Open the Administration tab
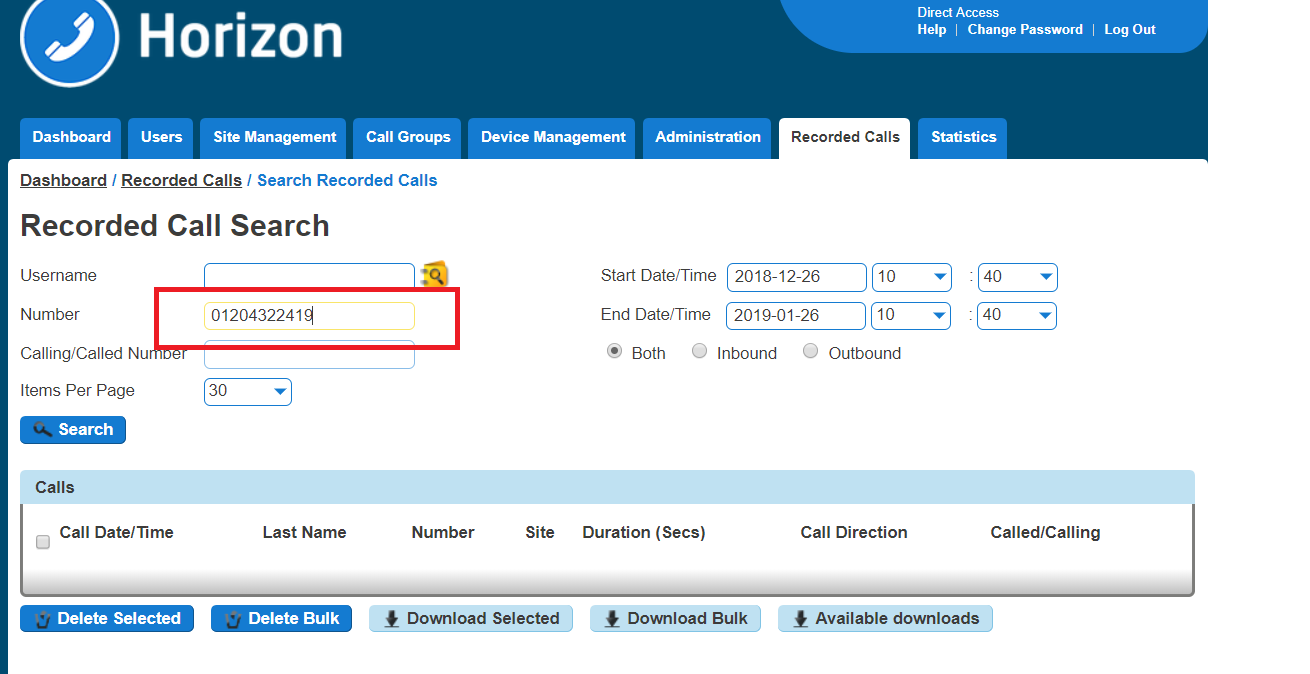Screen dimensions: 1310x674 click(708, 138)
